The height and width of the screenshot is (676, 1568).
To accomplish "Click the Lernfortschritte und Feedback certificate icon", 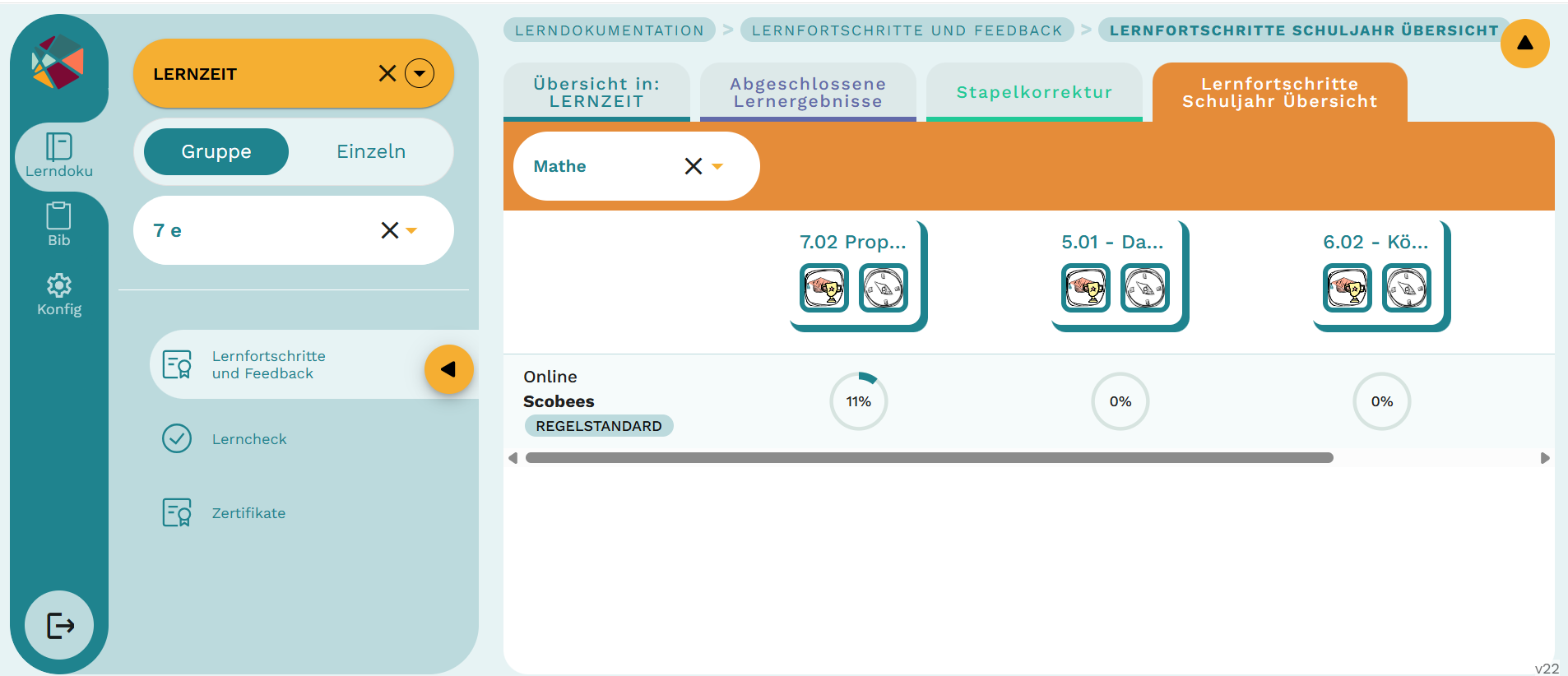I will point(177,364).
